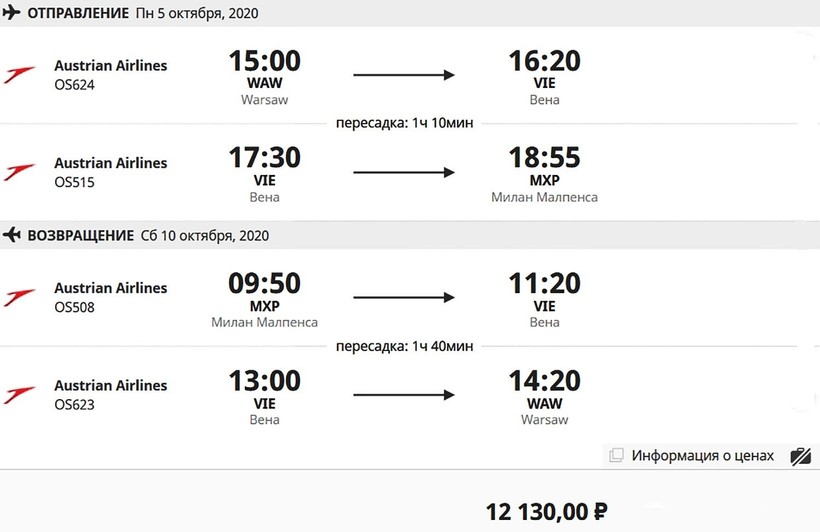Click the total price 12 130,00 ₽

[x=546, y=512]
